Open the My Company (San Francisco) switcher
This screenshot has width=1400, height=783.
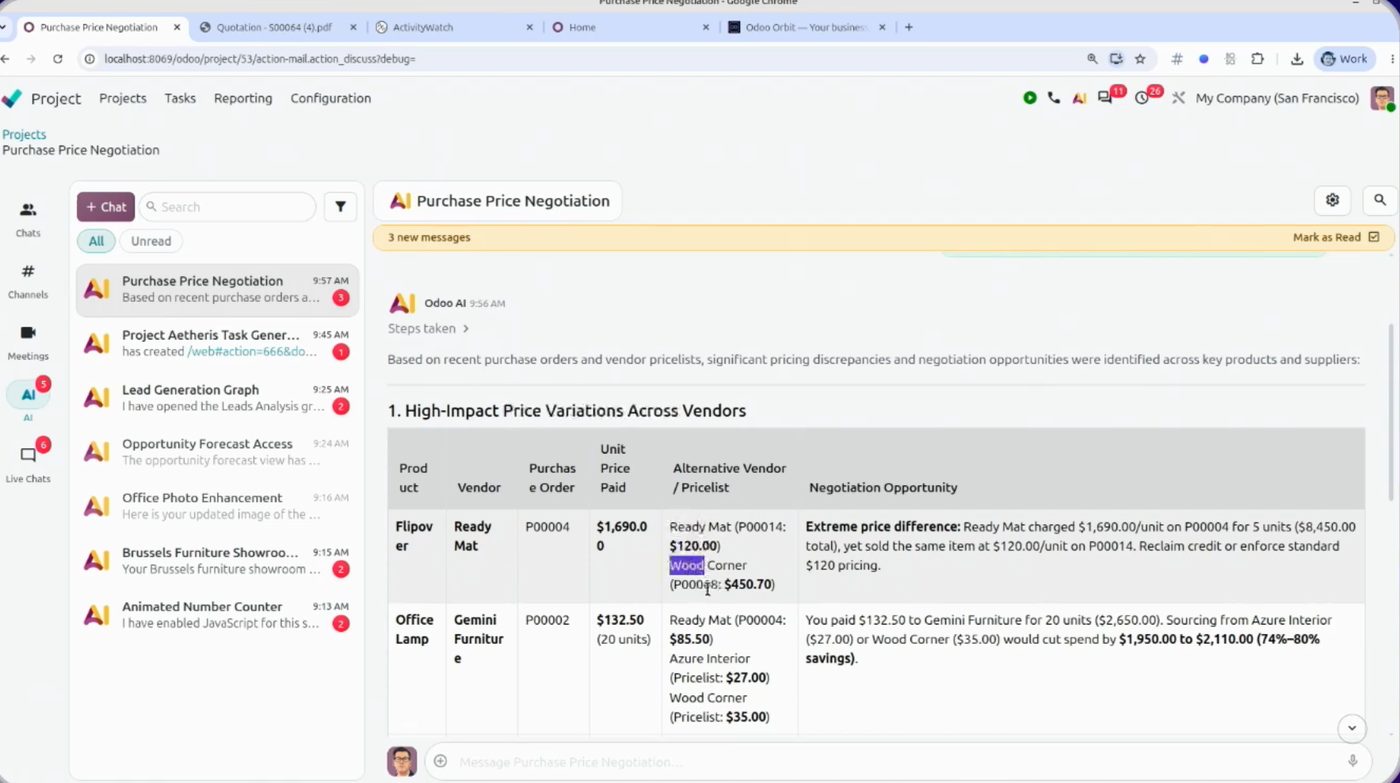1277,98
